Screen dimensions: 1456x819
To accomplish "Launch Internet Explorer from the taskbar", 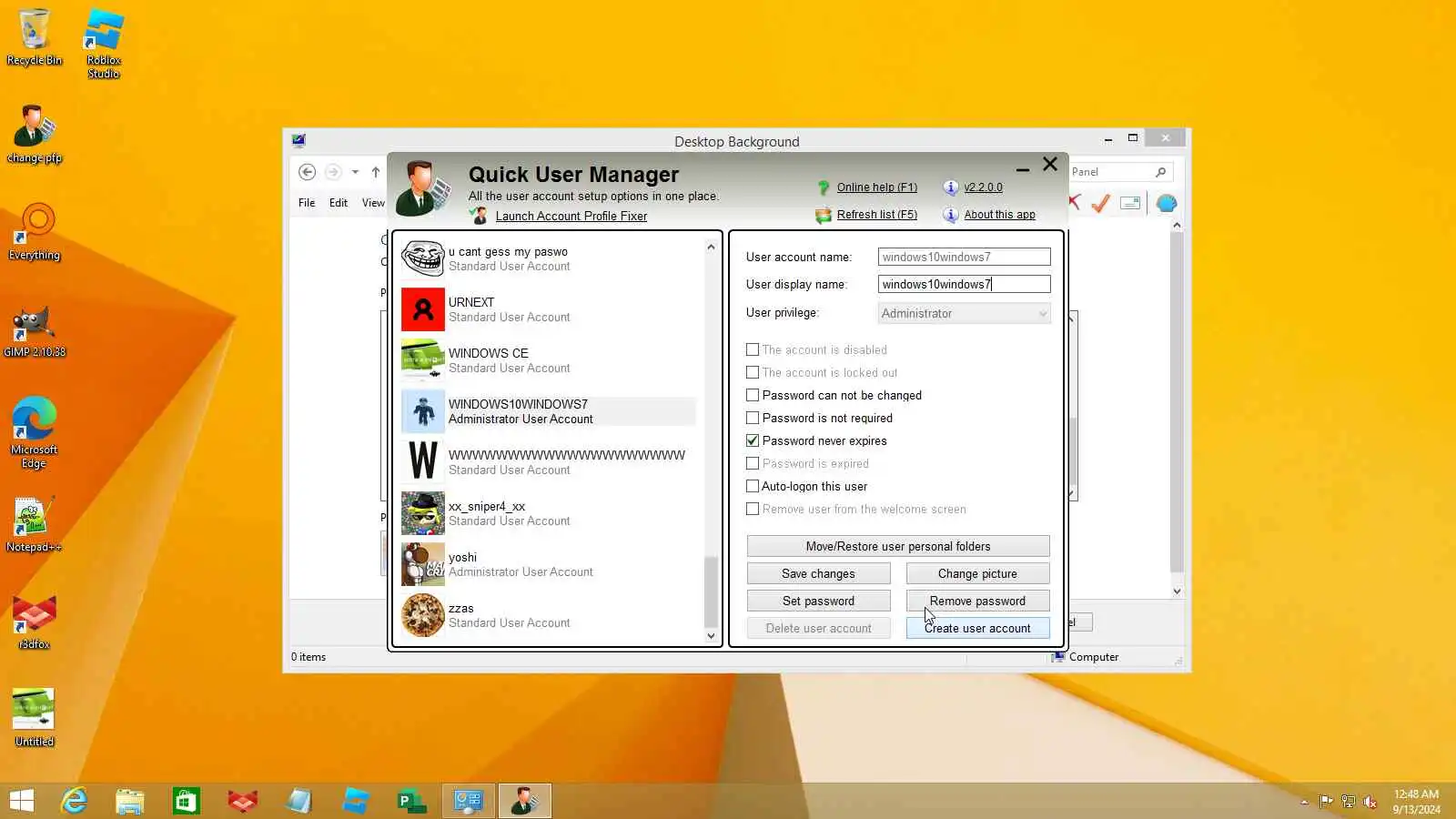I will pos(74,801).
